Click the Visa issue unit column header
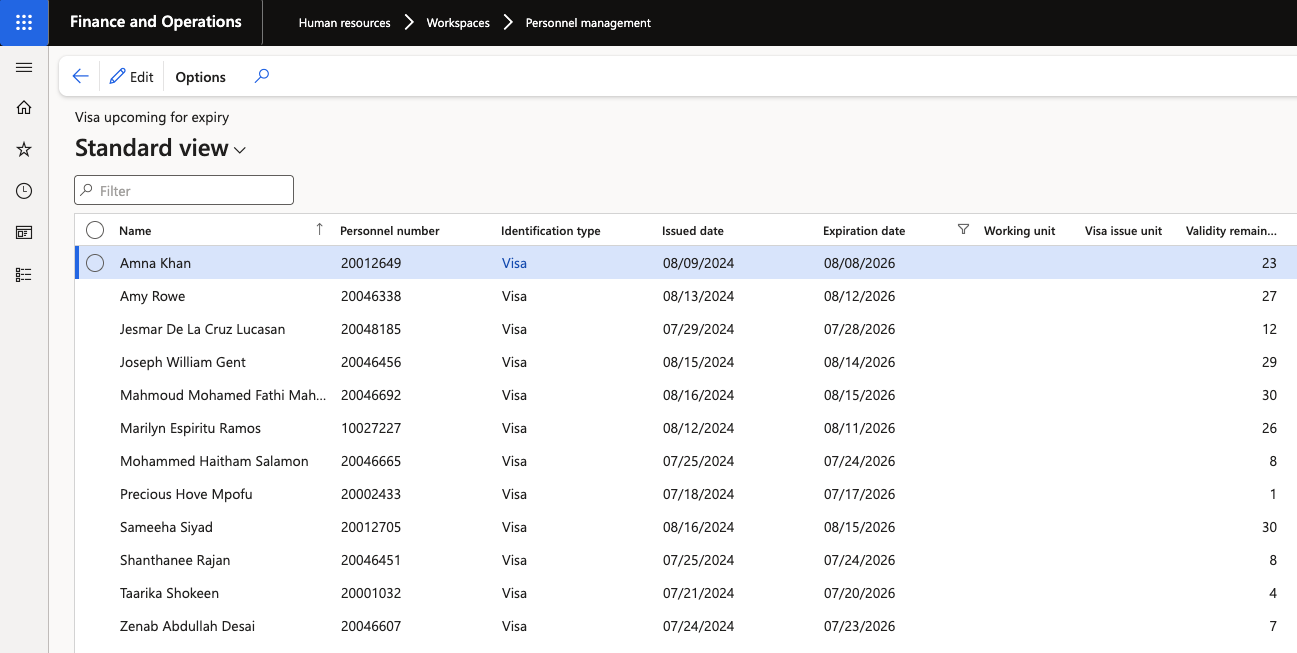The height and width of the screenshot is (653, 1297). (1123, 231)
